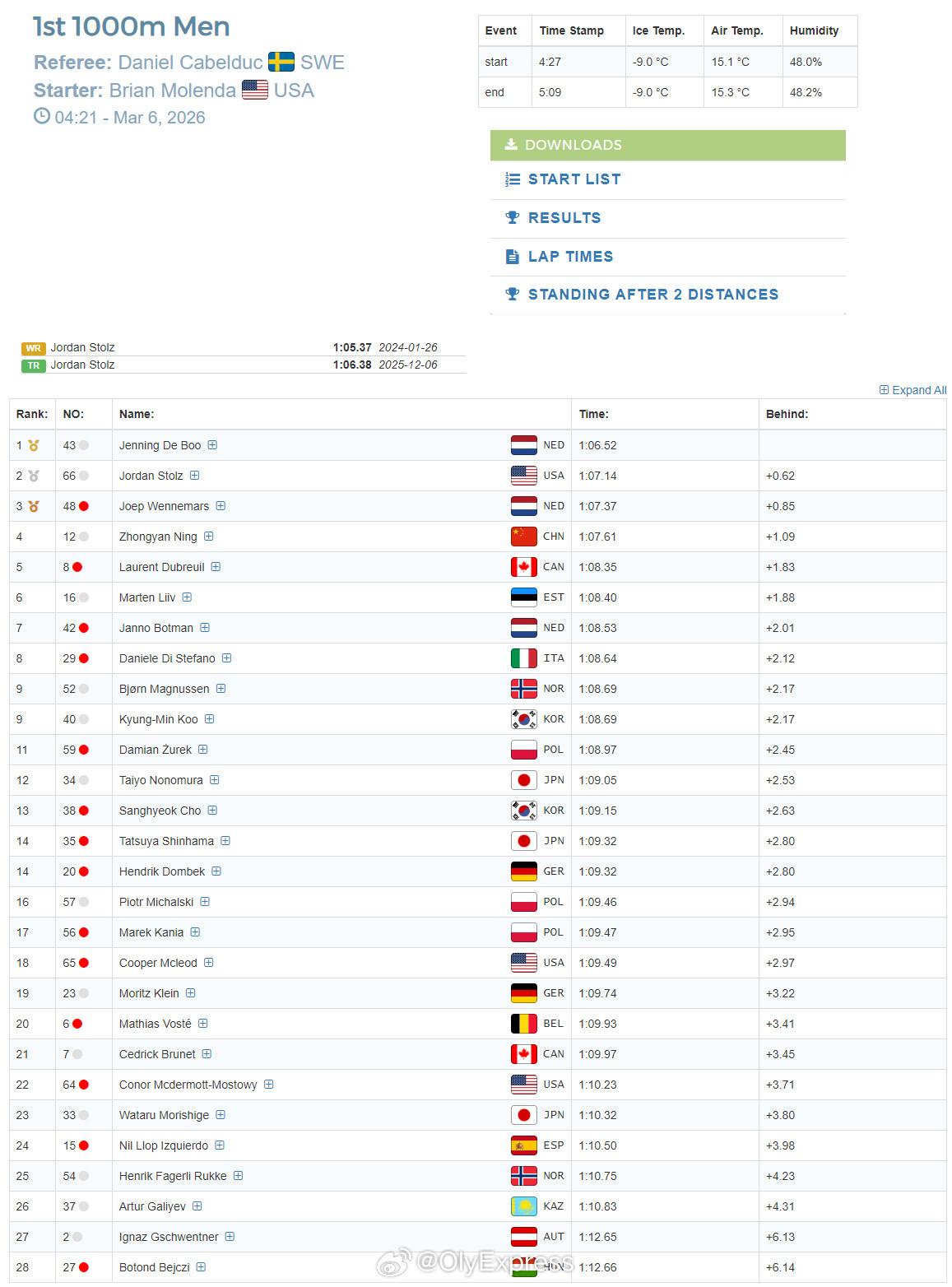Click the Ice Temp. header in conditions table
Viewport: 952px width, 1287px height.
[x=658, y=30]
